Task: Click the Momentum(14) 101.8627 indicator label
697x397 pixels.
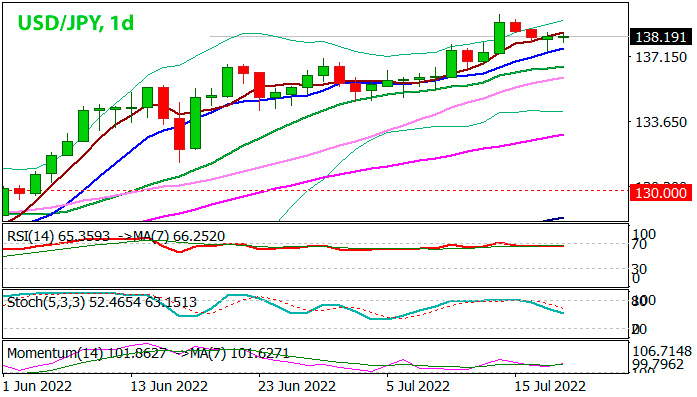Action: [87, 353]
